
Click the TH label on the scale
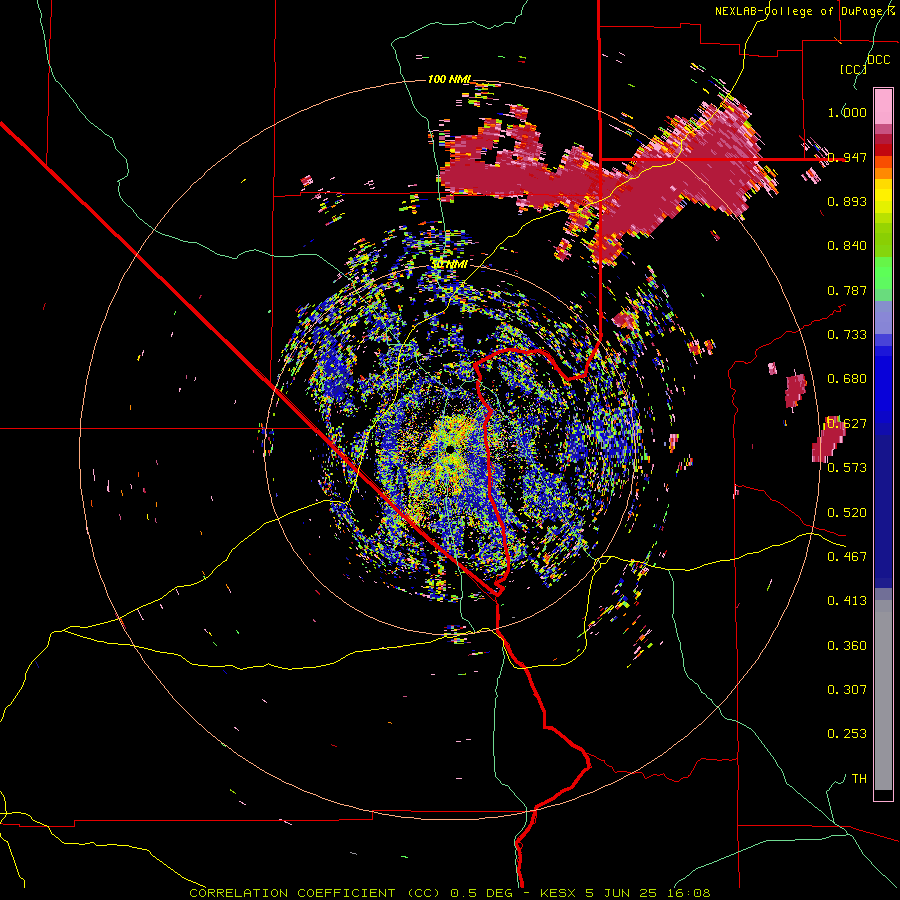click(x=859, y=779)
